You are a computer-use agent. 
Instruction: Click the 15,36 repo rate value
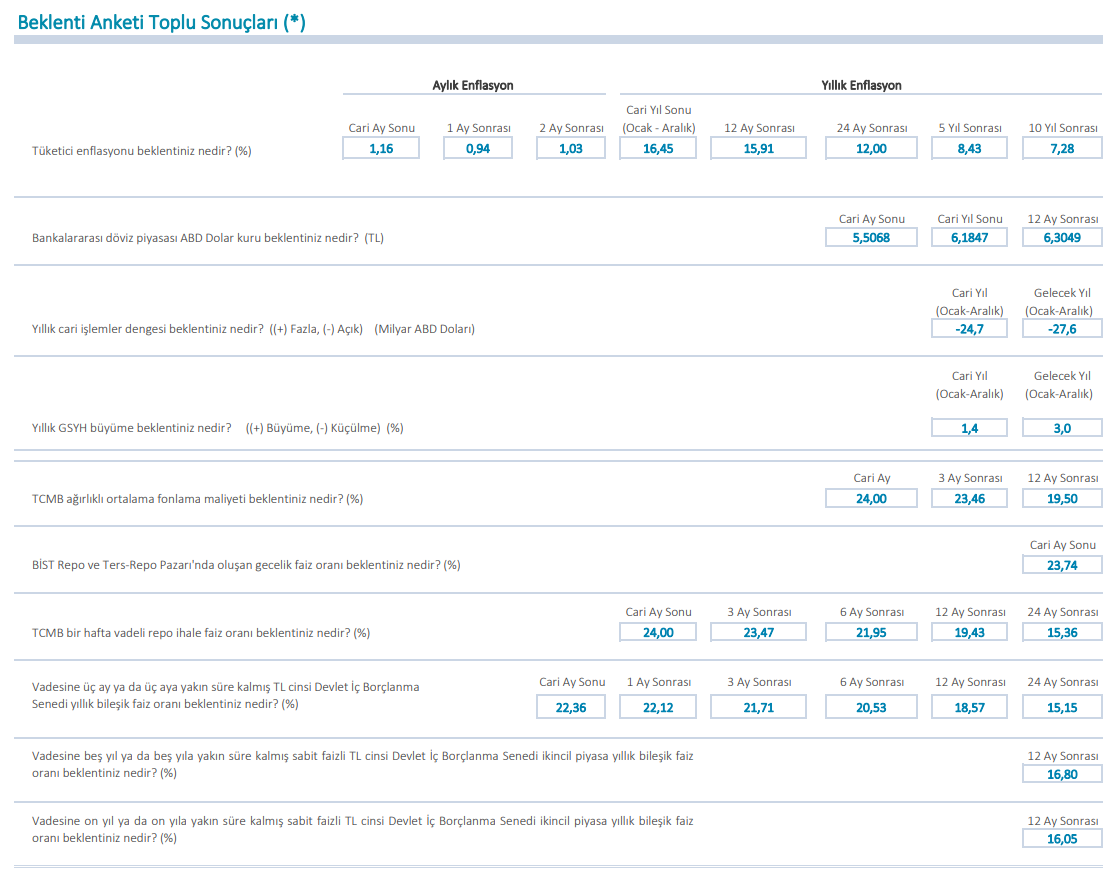(1062, 632)
